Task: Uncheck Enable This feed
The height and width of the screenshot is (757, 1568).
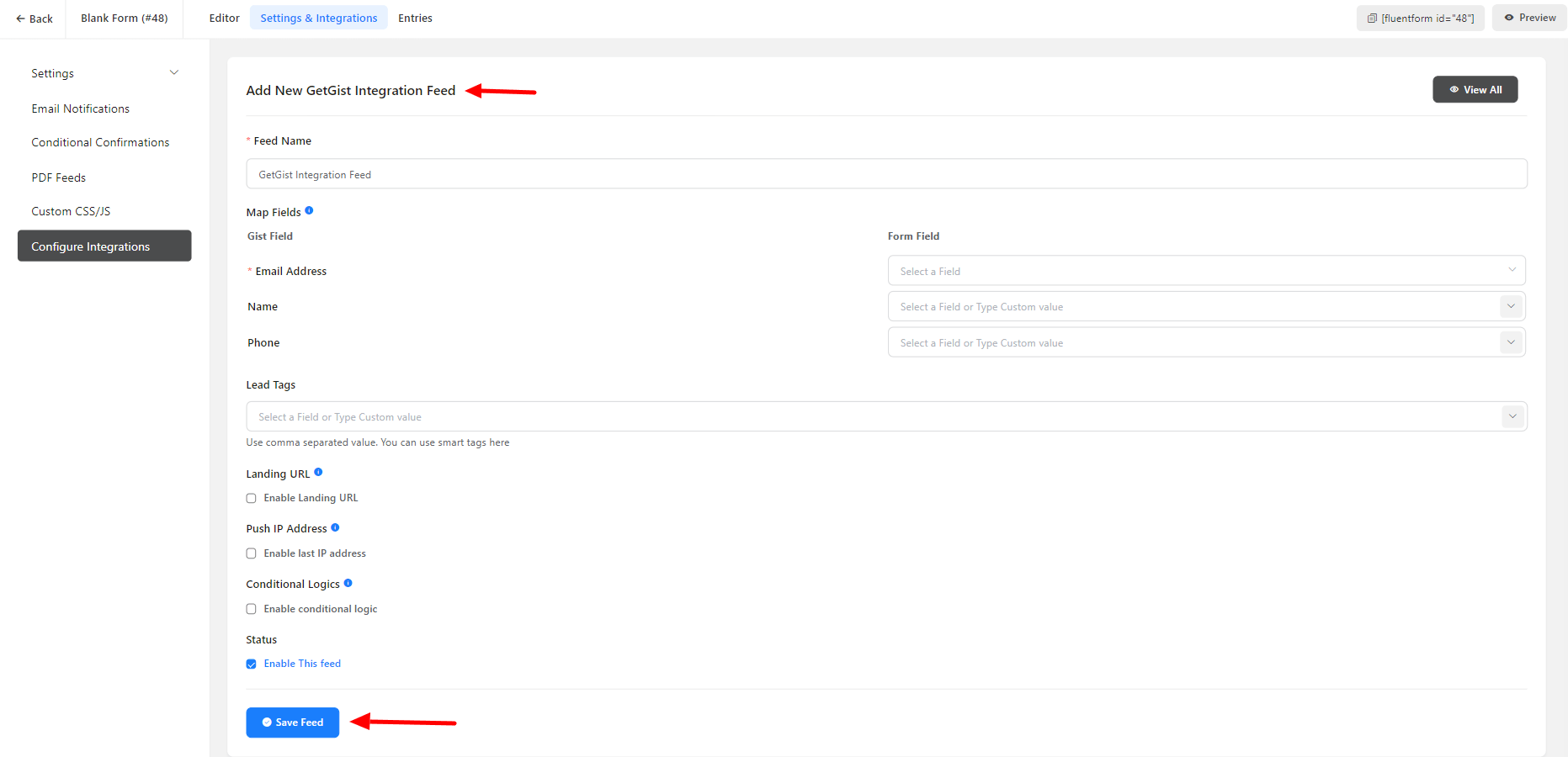Action: (x=251, y=664)
